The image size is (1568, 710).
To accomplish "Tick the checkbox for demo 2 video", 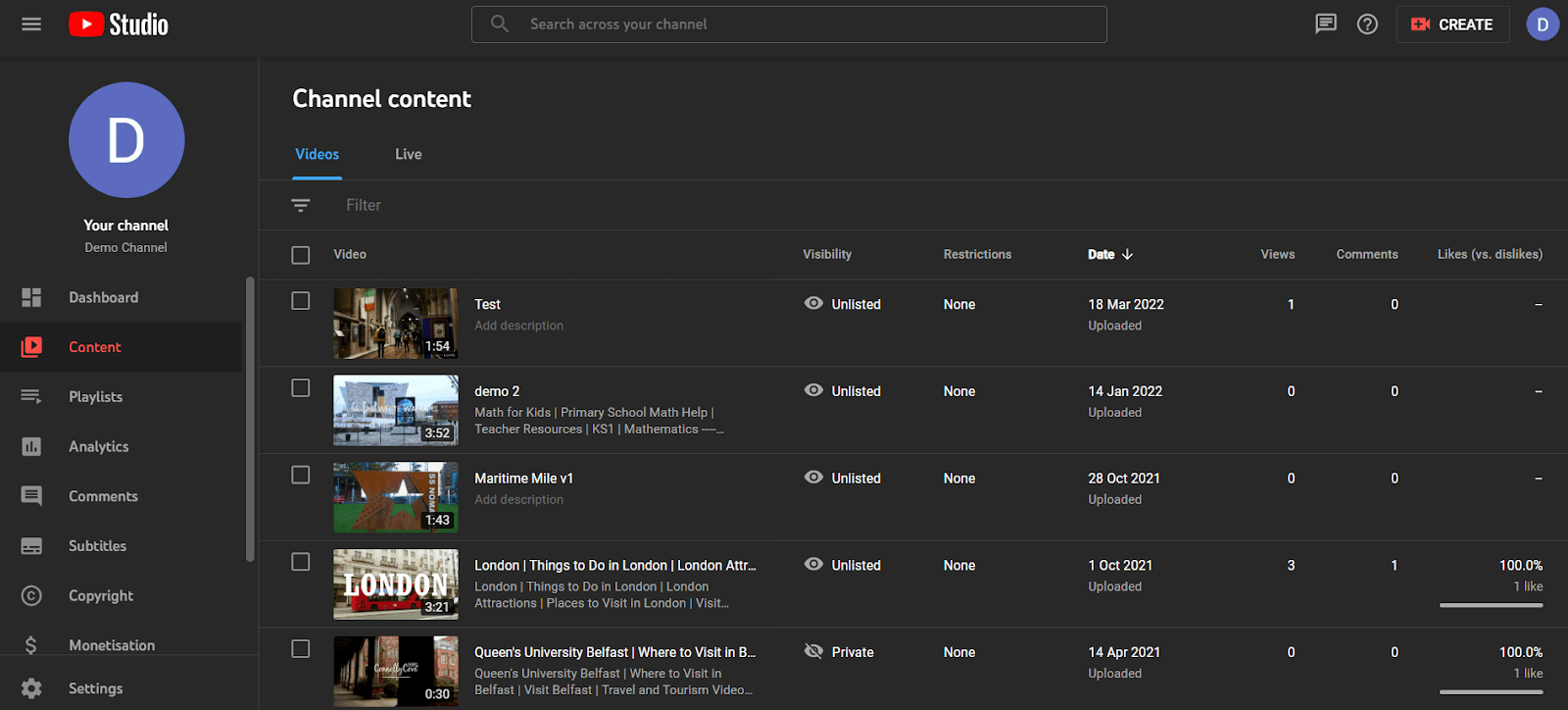I will coord(301,388).
